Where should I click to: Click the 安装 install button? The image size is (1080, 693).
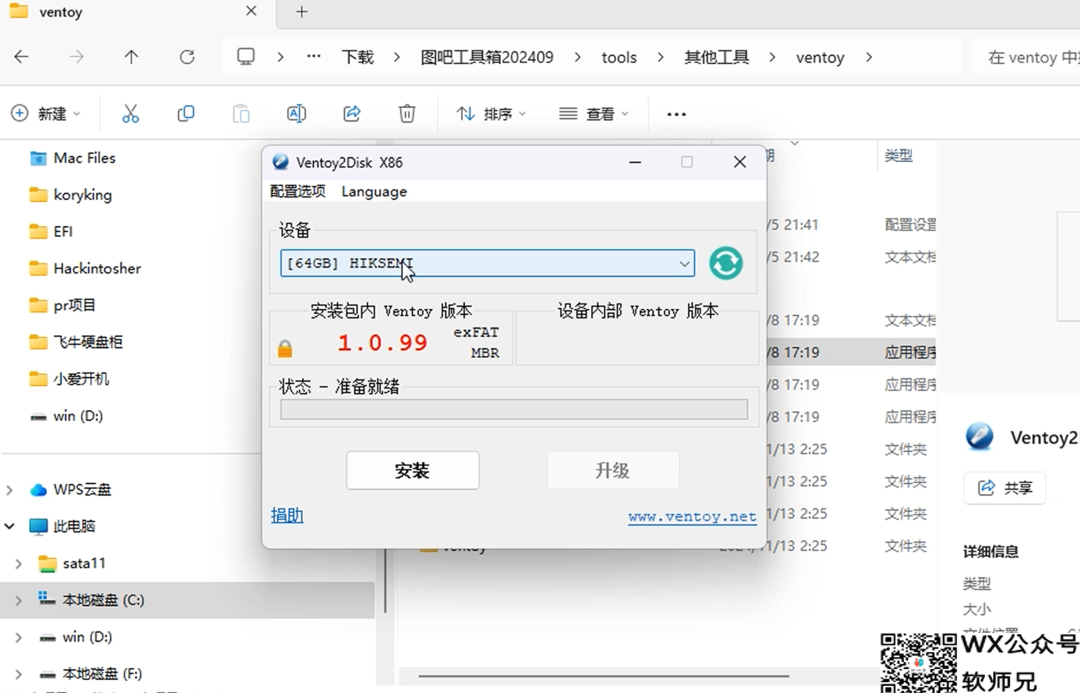413,470
